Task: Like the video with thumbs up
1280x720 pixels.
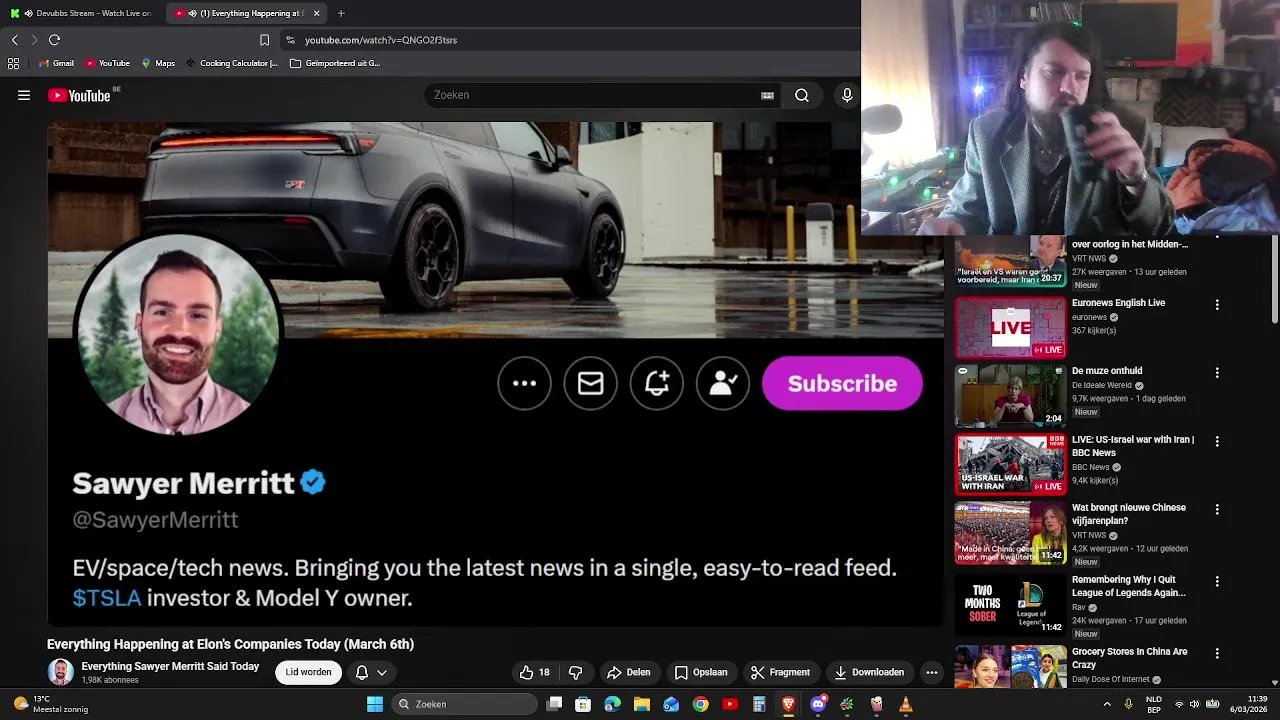Action: pos(534,672)
